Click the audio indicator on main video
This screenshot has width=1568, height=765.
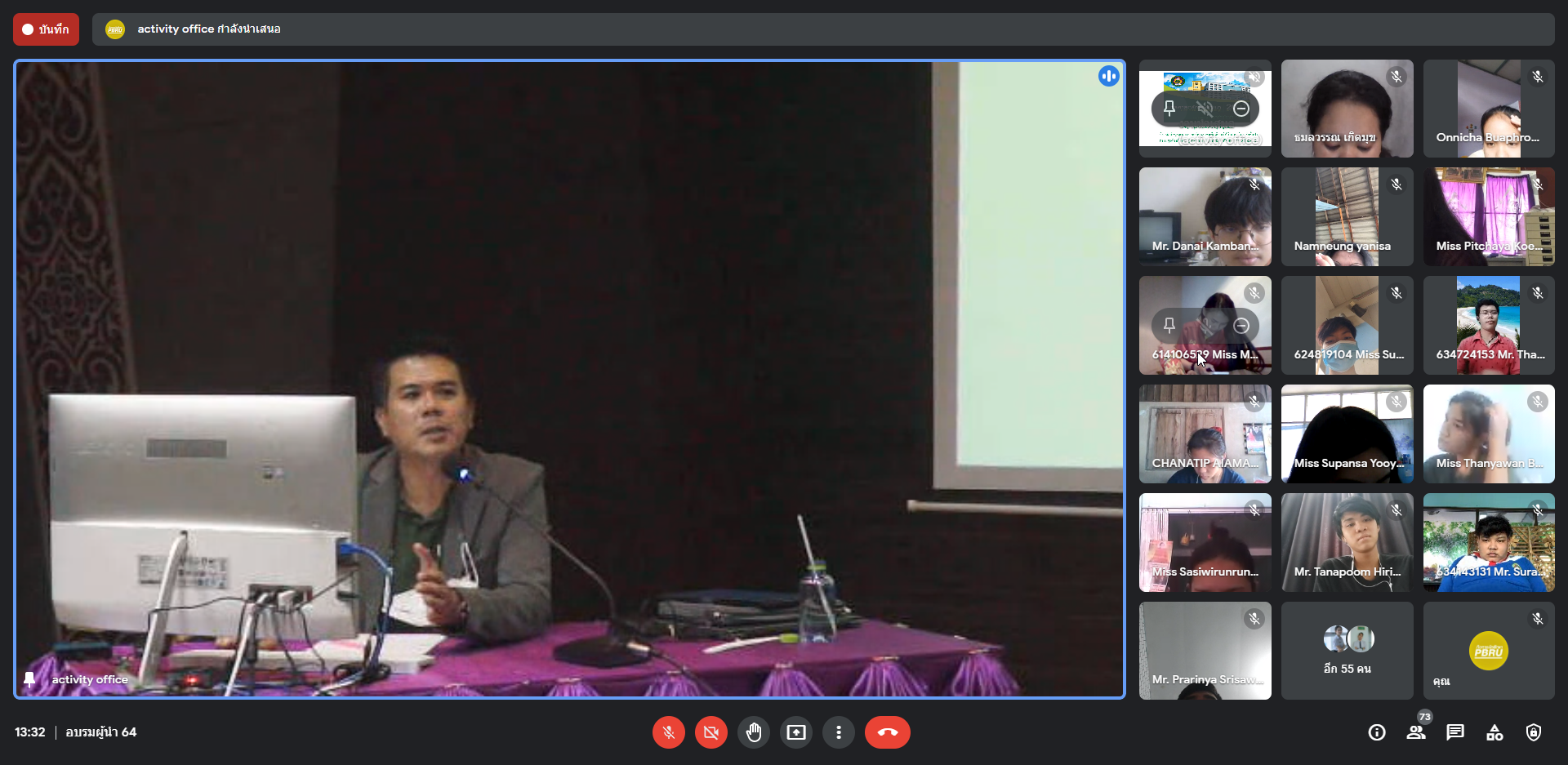tap(1108, 77)
